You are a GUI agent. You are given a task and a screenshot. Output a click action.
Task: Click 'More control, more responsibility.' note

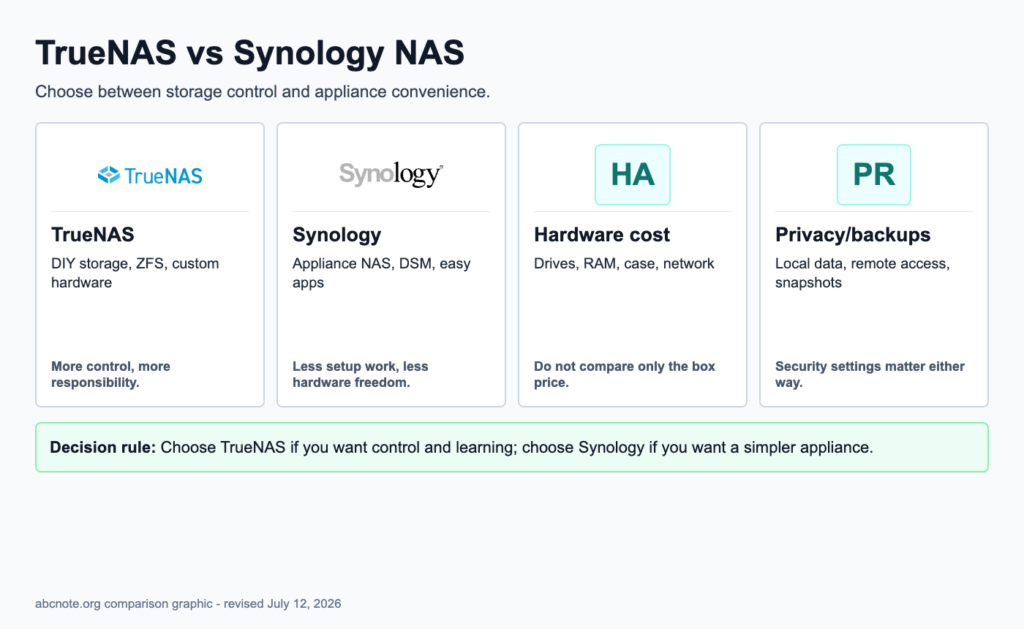point(110,374)
